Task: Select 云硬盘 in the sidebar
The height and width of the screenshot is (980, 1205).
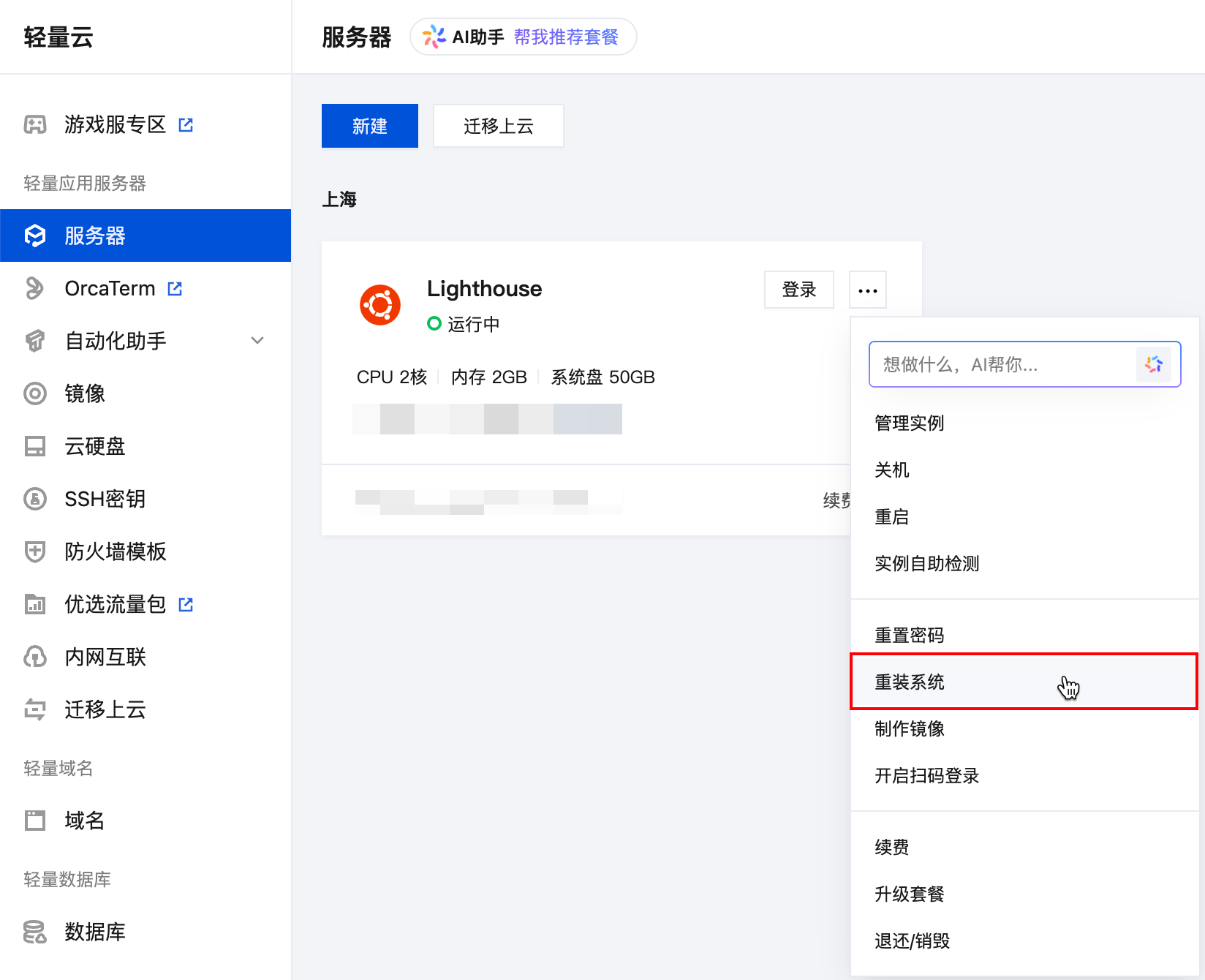Action: [x=94, y=446]
